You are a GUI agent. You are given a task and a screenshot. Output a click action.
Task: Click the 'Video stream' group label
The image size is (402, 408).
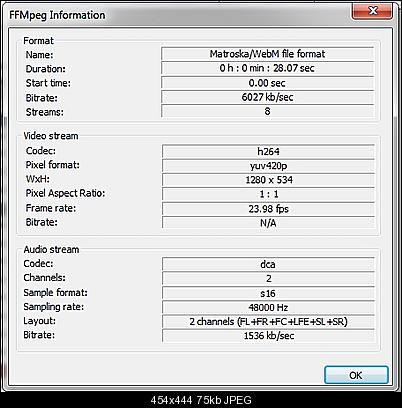(51, 136)
